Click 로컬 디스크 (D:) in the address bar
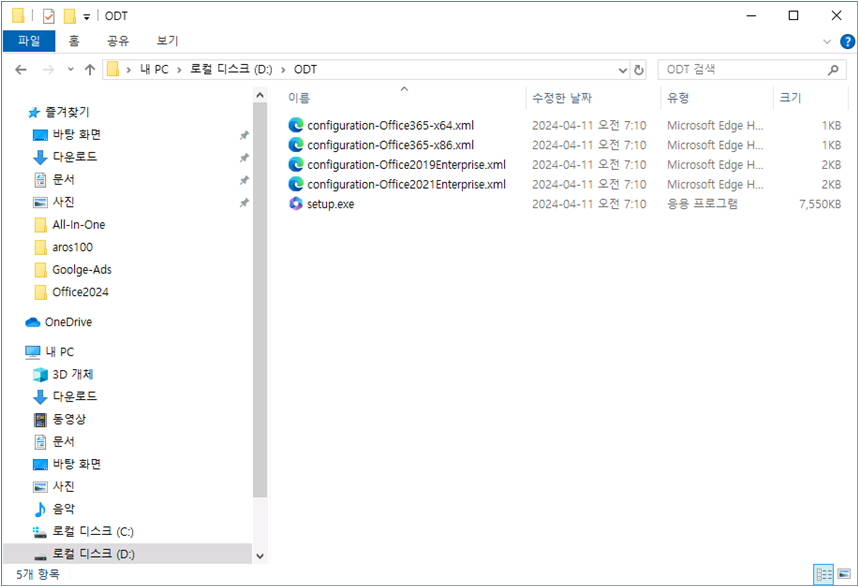The image size is (859, 587). tap(231, 70)
